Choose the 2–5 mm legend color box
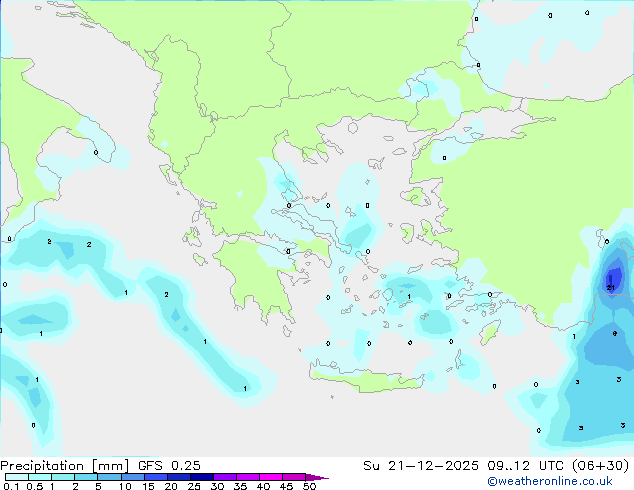The image size is (634, 490). tap(86, 477)
